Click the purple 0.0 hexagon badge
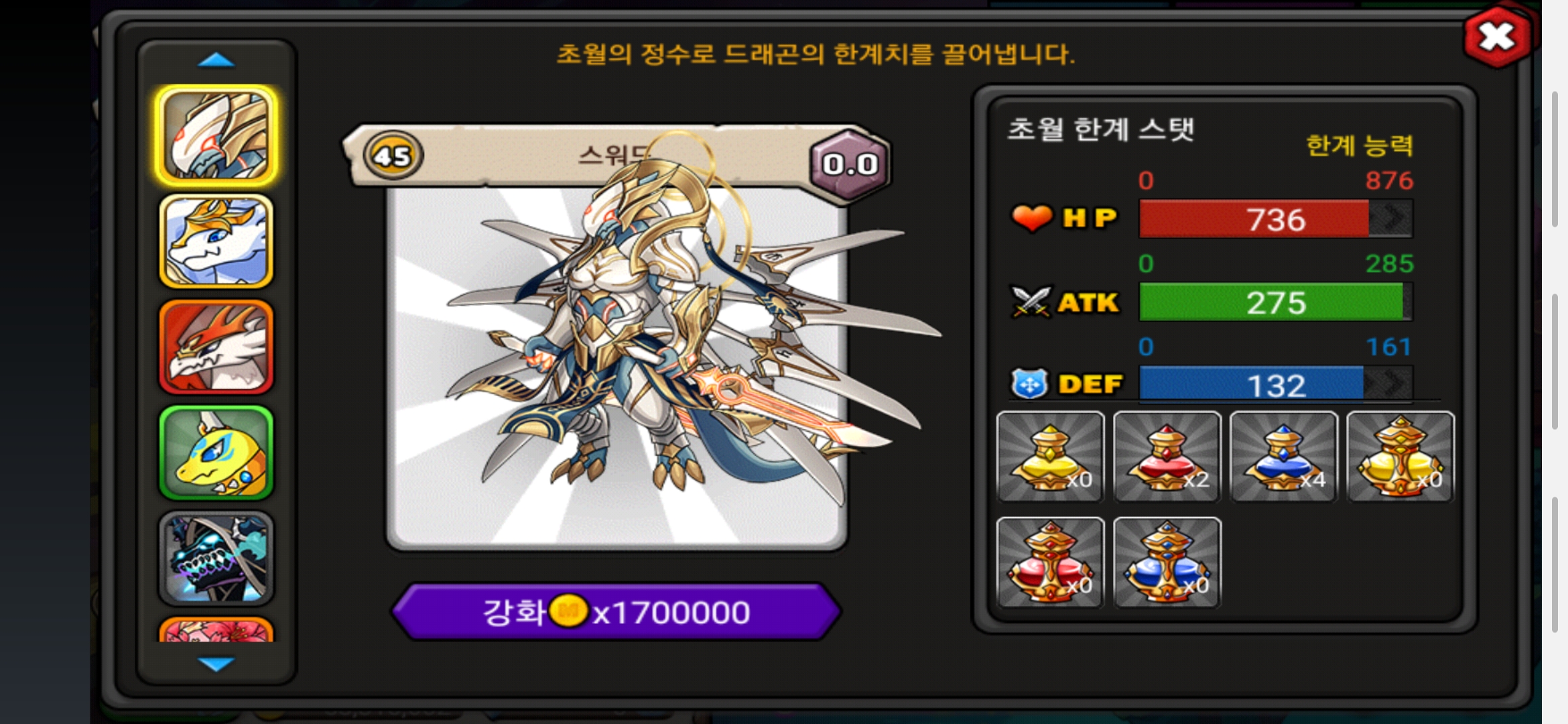The width and height of the screenshot is (1568, 724). 850,164
